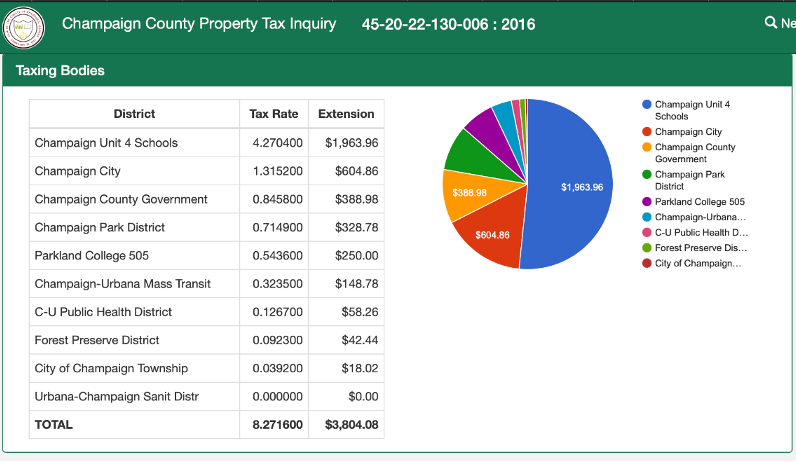Viewport: 796px width, 462px height.
Task: Click tax rate 0.092300
Action: [x=278, y=340]
